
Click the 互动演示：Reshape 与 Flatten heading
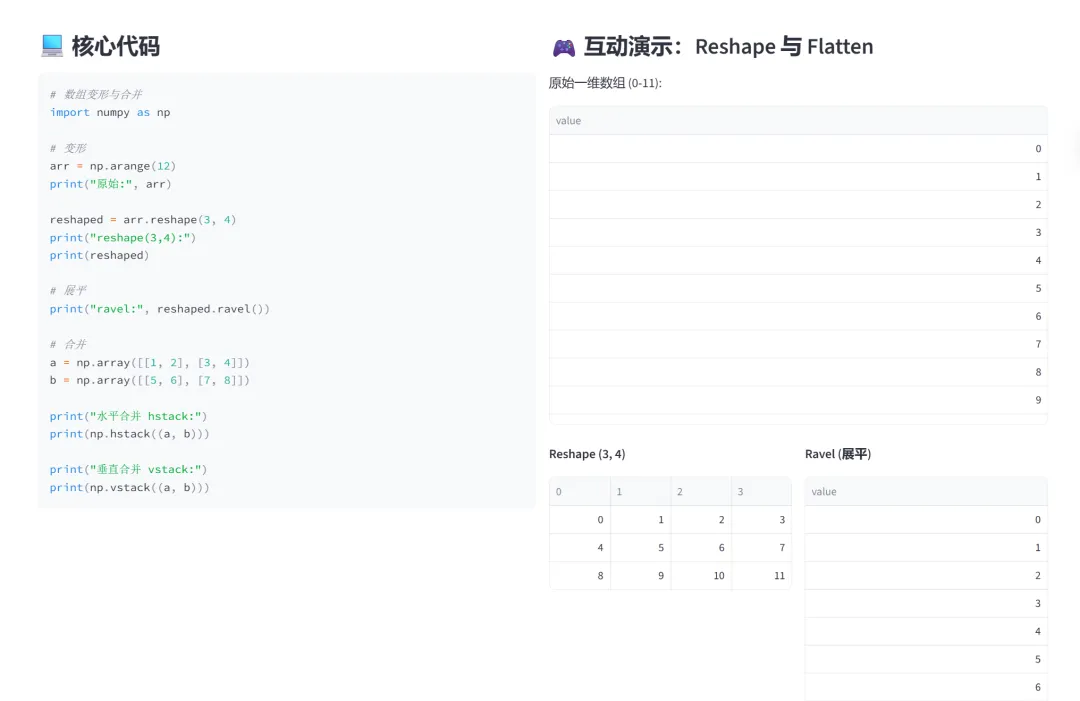coord(728,47)
